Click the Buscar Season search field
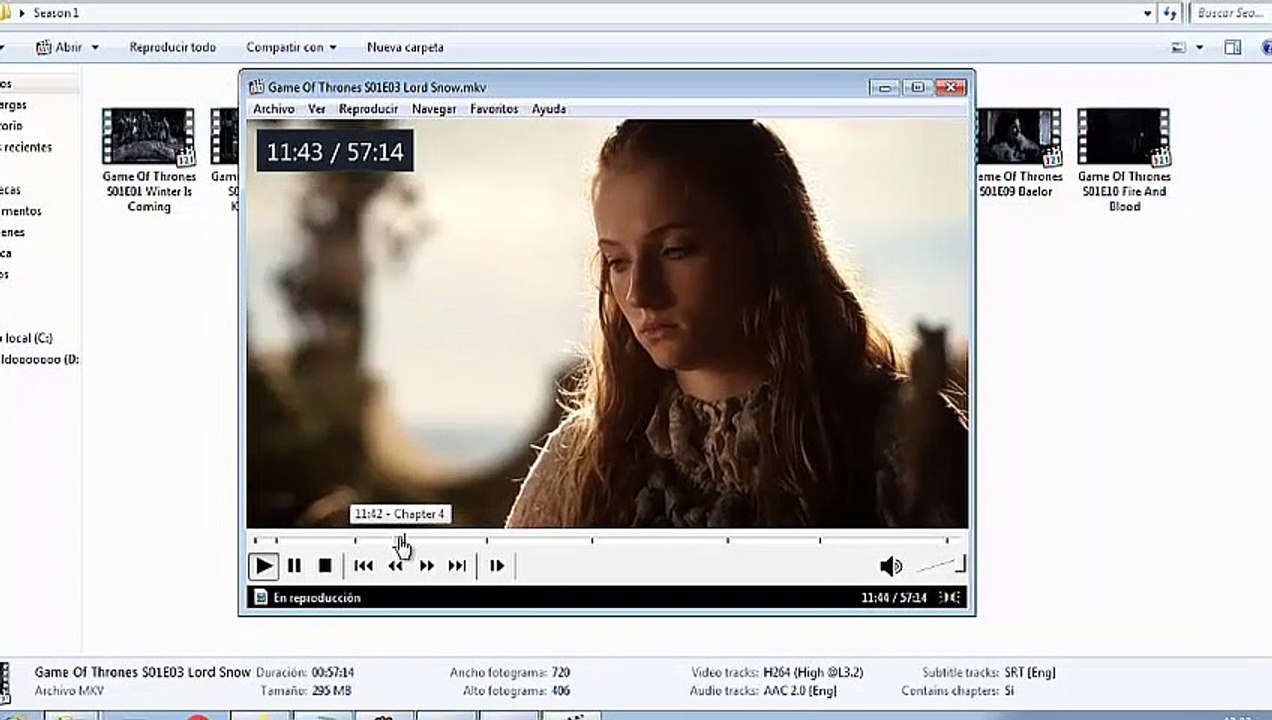 point(1230,13)
